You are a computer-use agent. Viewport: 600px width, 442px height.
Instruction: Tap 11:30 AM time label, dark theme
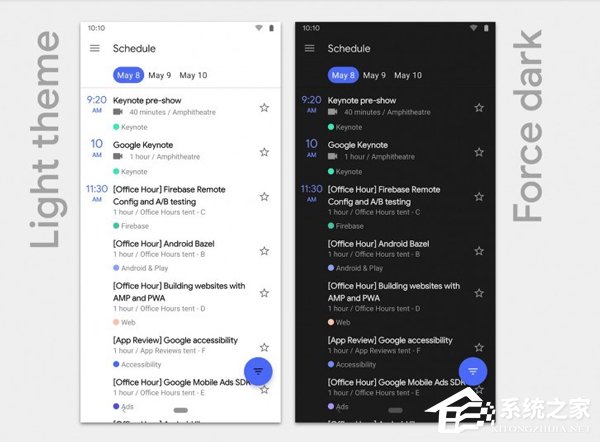point(311,193)
